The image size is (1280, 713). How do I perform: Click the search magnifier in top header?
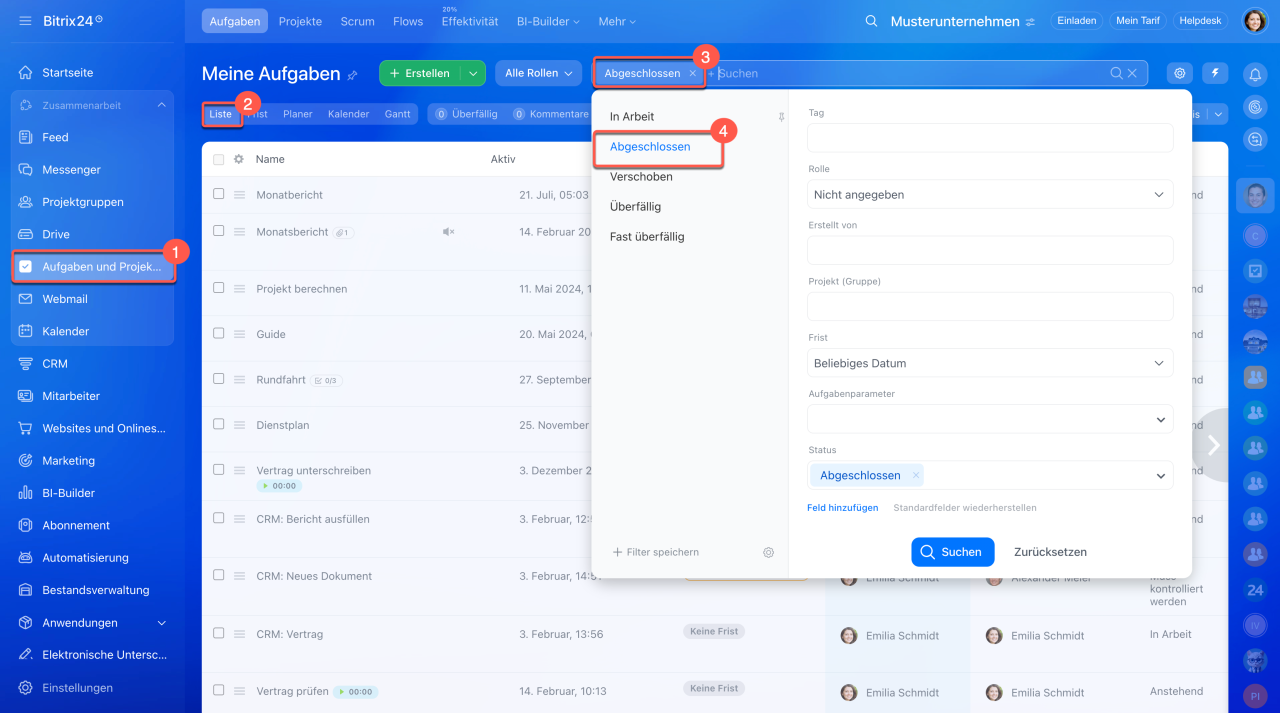tap(872, 21)
